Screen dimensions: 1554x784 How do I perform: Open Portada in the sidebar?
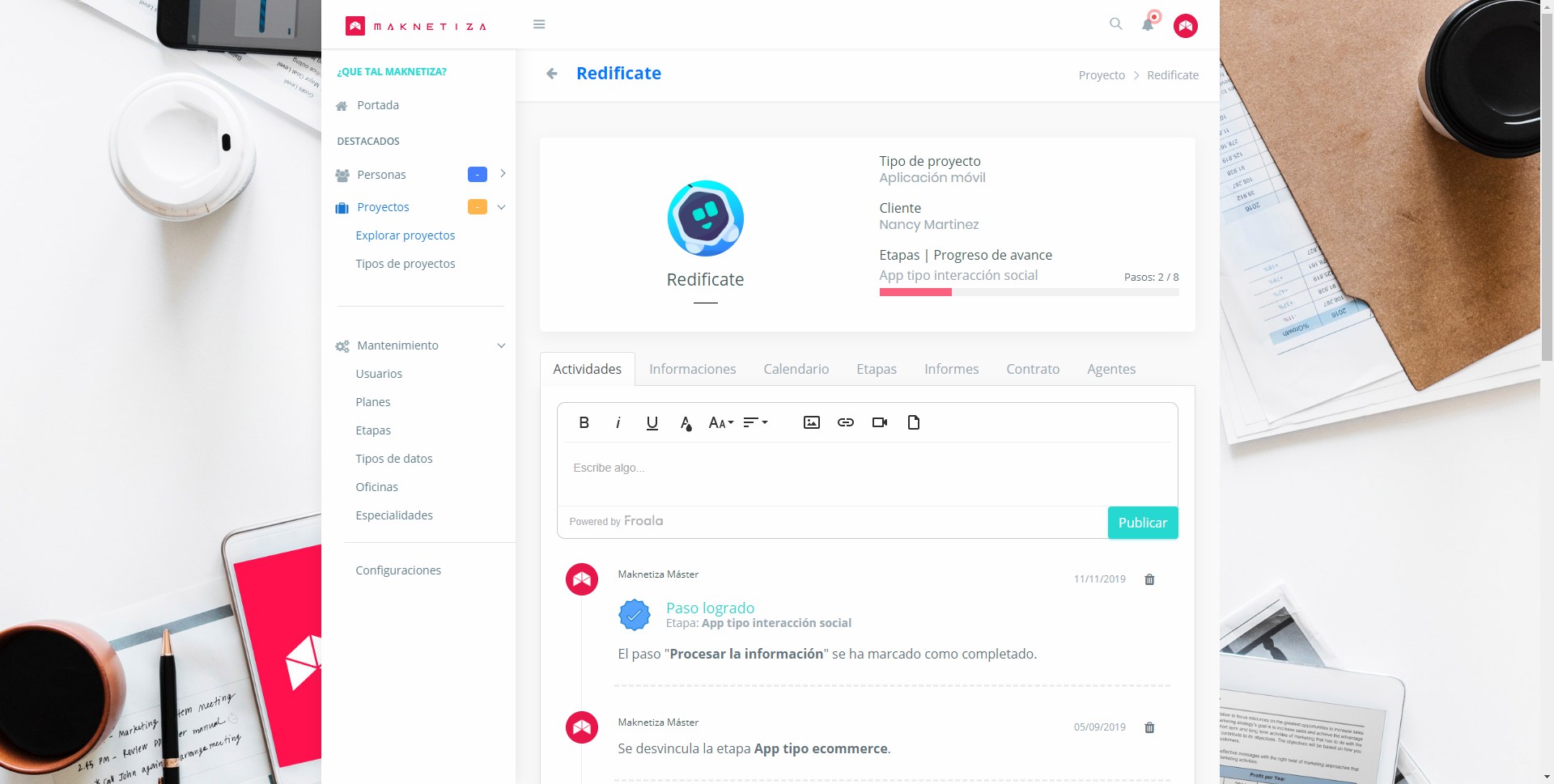coord(378,105)
